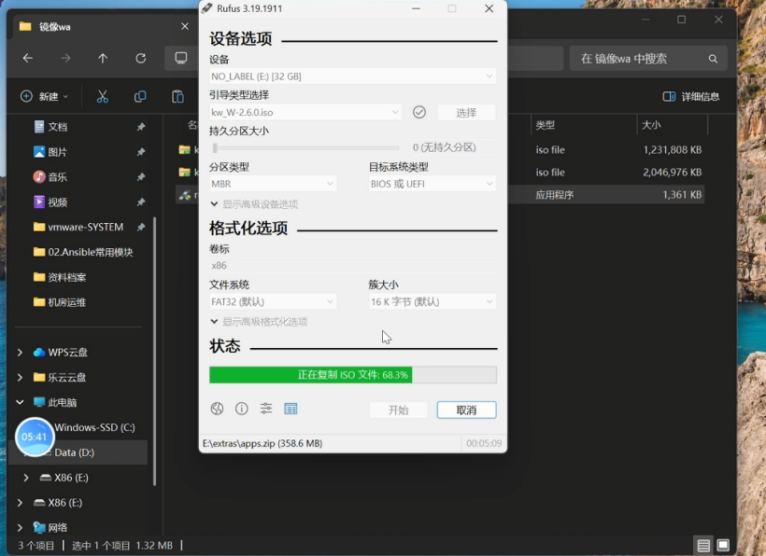
Task: Open 视频 folder in quick access
Action: point(58,202)
